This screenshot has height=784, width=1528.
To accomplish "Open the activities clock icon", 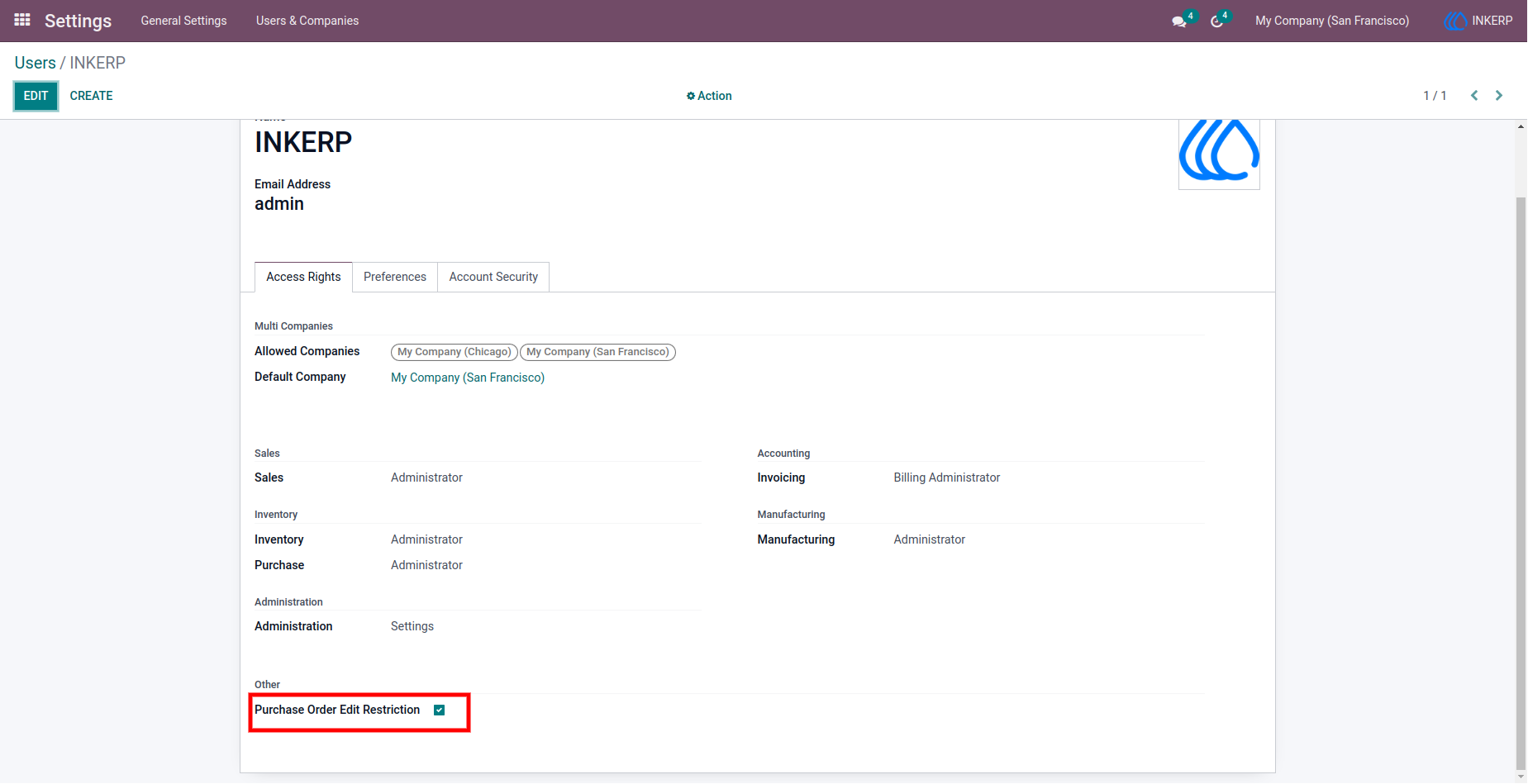I will (x=1216, y=21).
